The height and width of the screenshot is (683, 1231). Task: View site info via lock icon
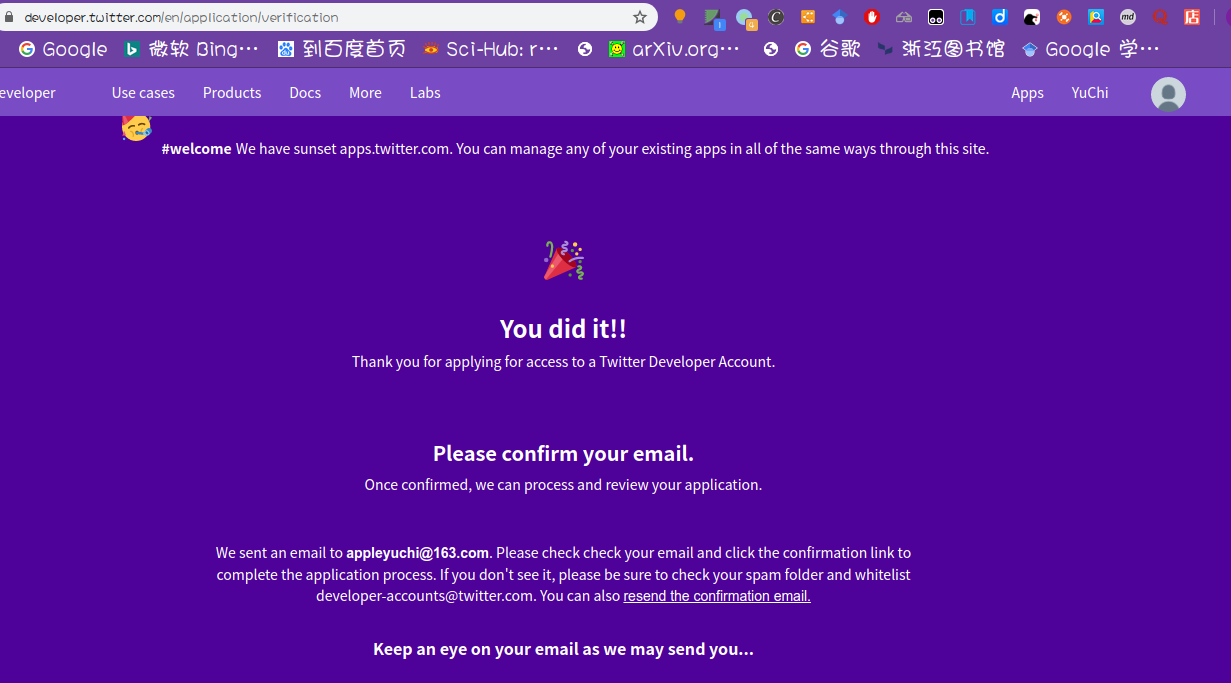click(10, 17)
